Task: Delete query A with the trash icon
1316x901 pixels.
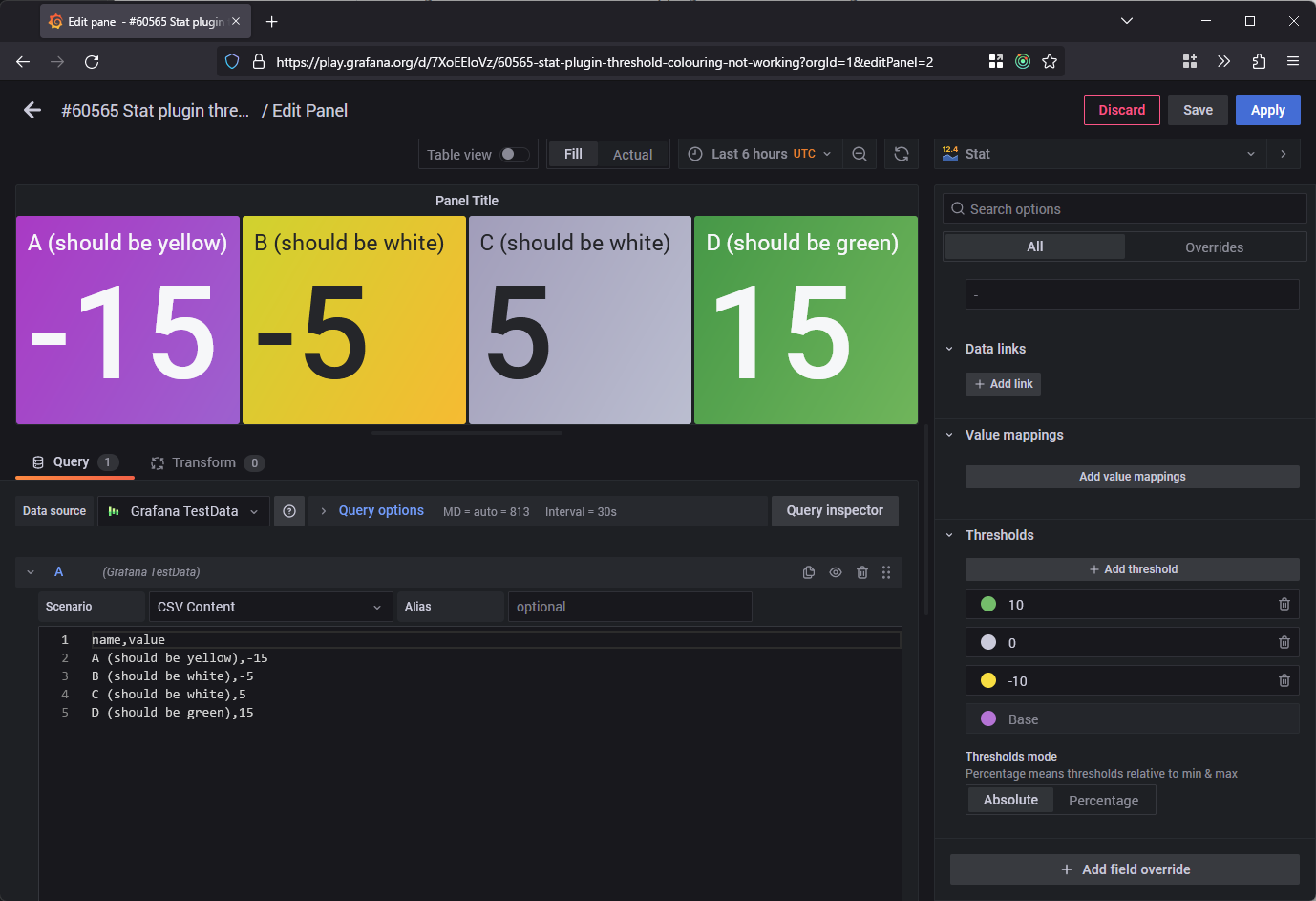Action: coord(862,572)
